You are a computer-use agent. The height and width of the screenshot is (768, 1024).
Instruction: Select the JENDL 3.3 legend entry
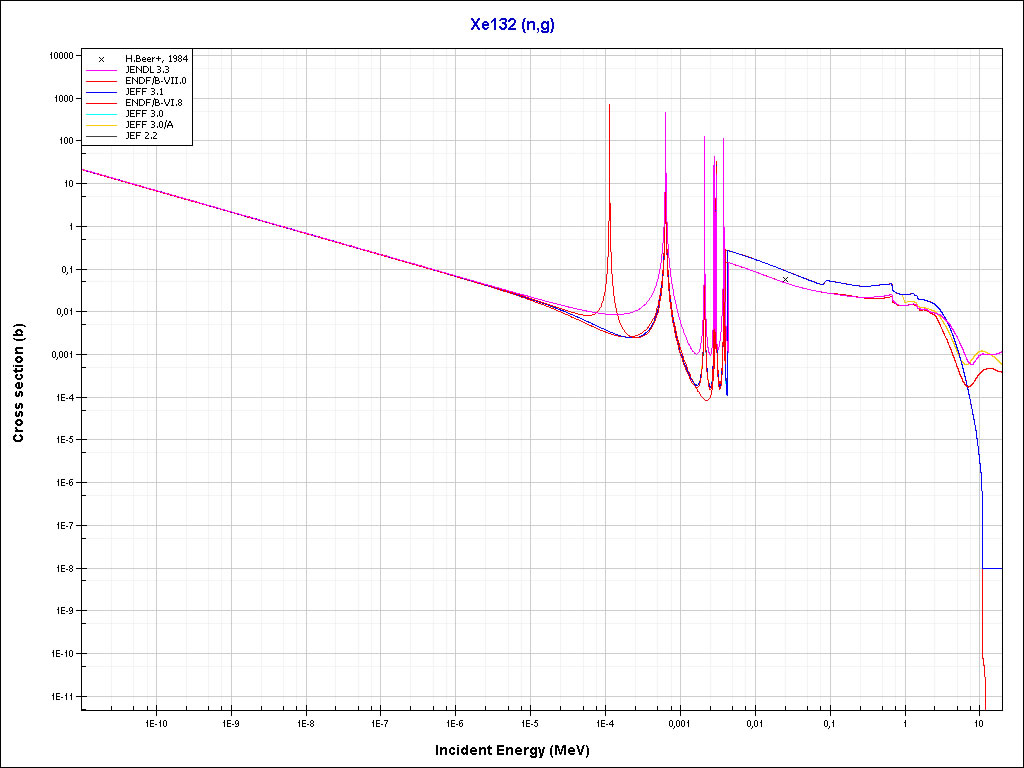click(147, 70)
